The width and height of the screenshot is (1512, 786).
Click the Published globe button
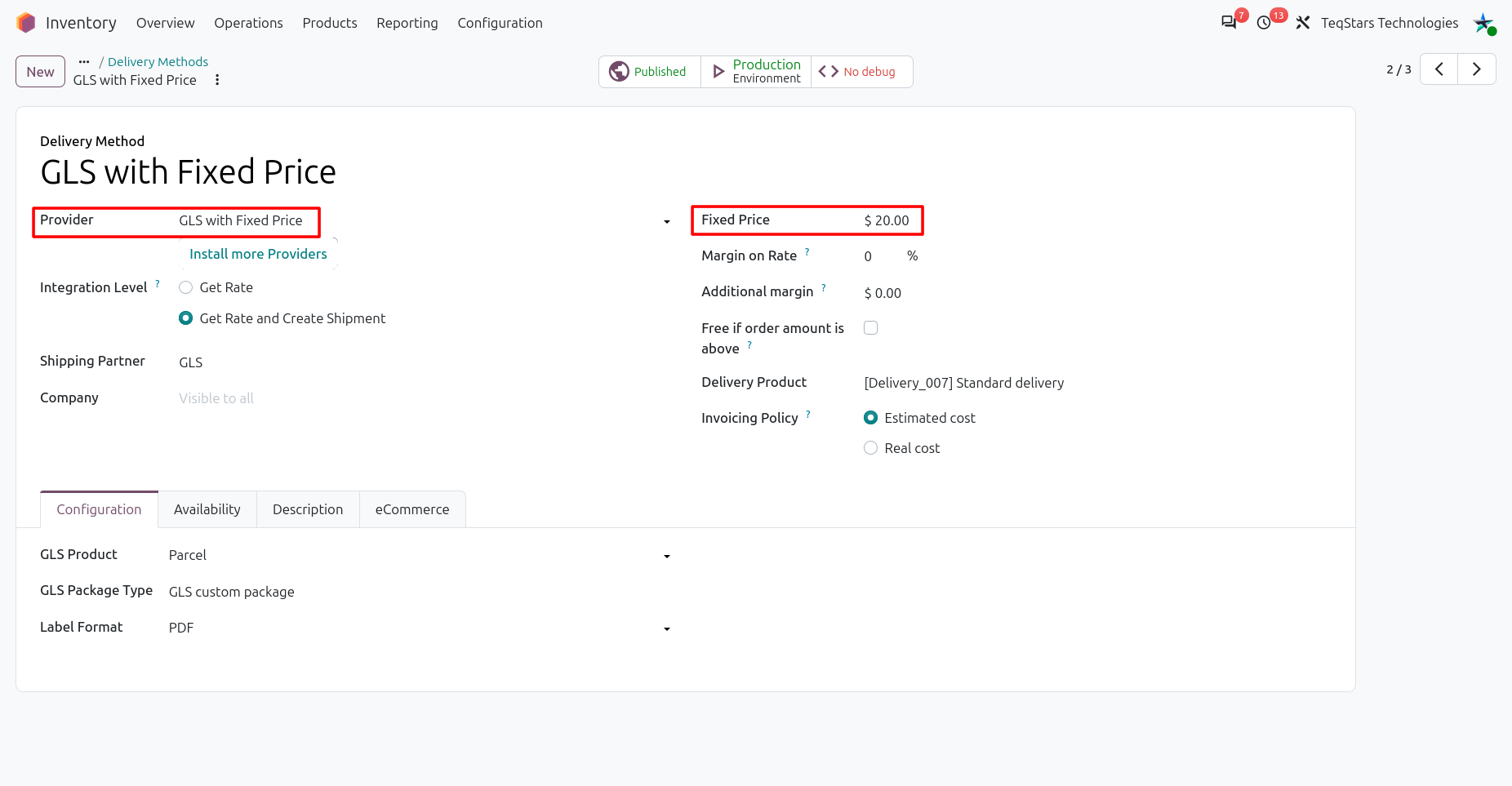coord(650,72)
